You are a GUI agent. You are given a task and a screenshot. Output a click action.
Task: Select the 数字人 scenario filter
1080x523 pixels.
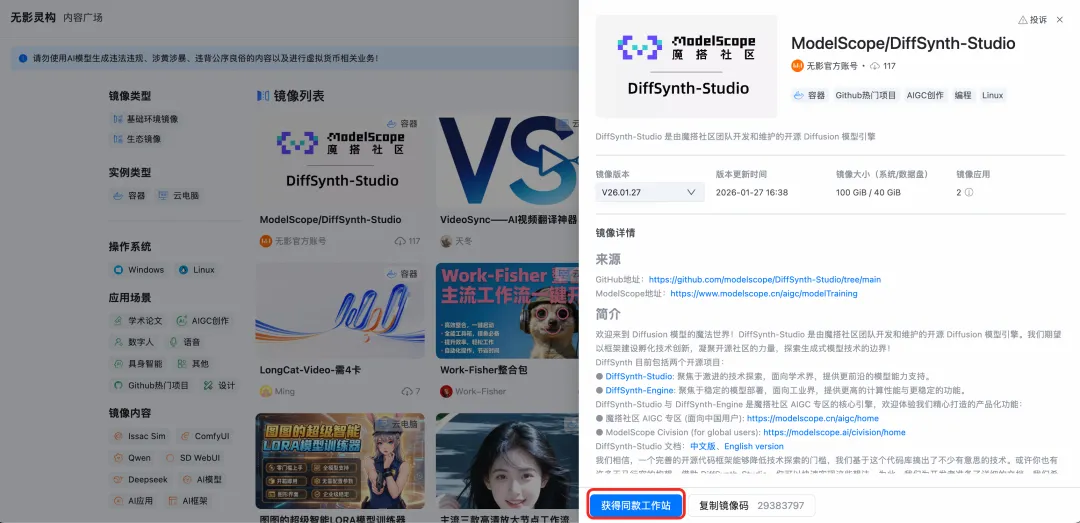tap(134, 342)
